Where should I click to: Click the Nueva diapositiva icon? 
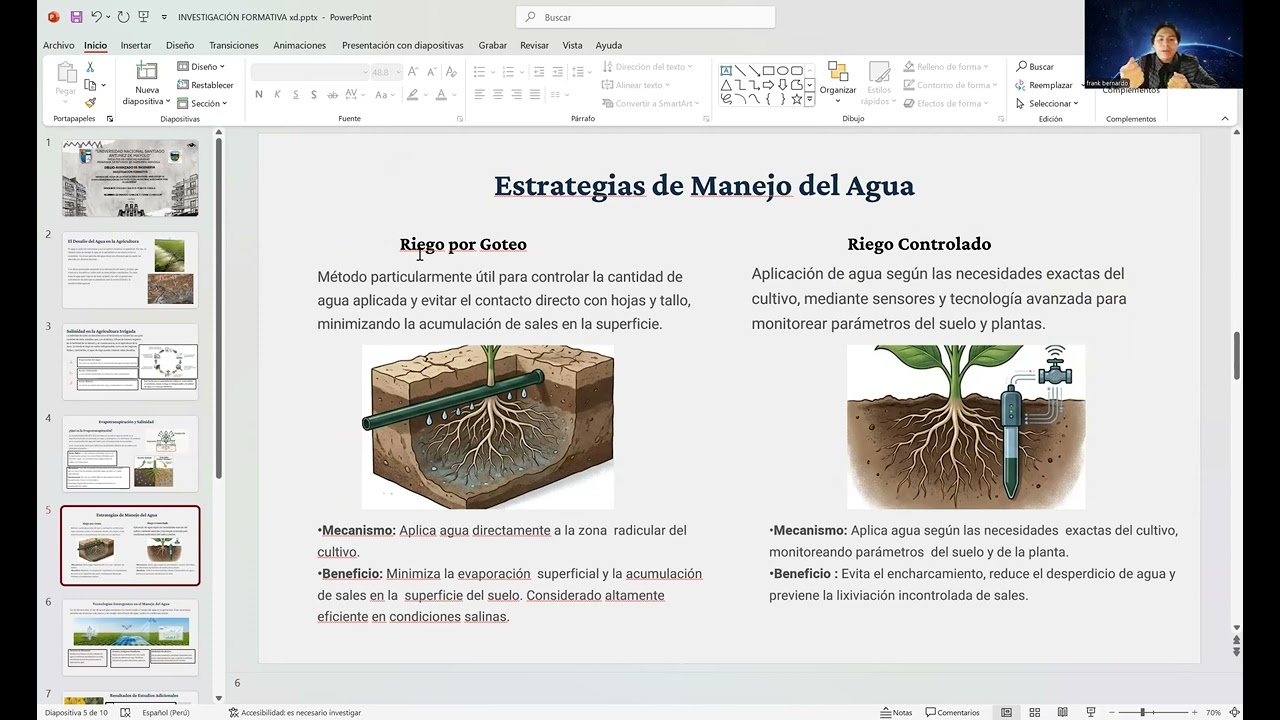coord(147,71)
